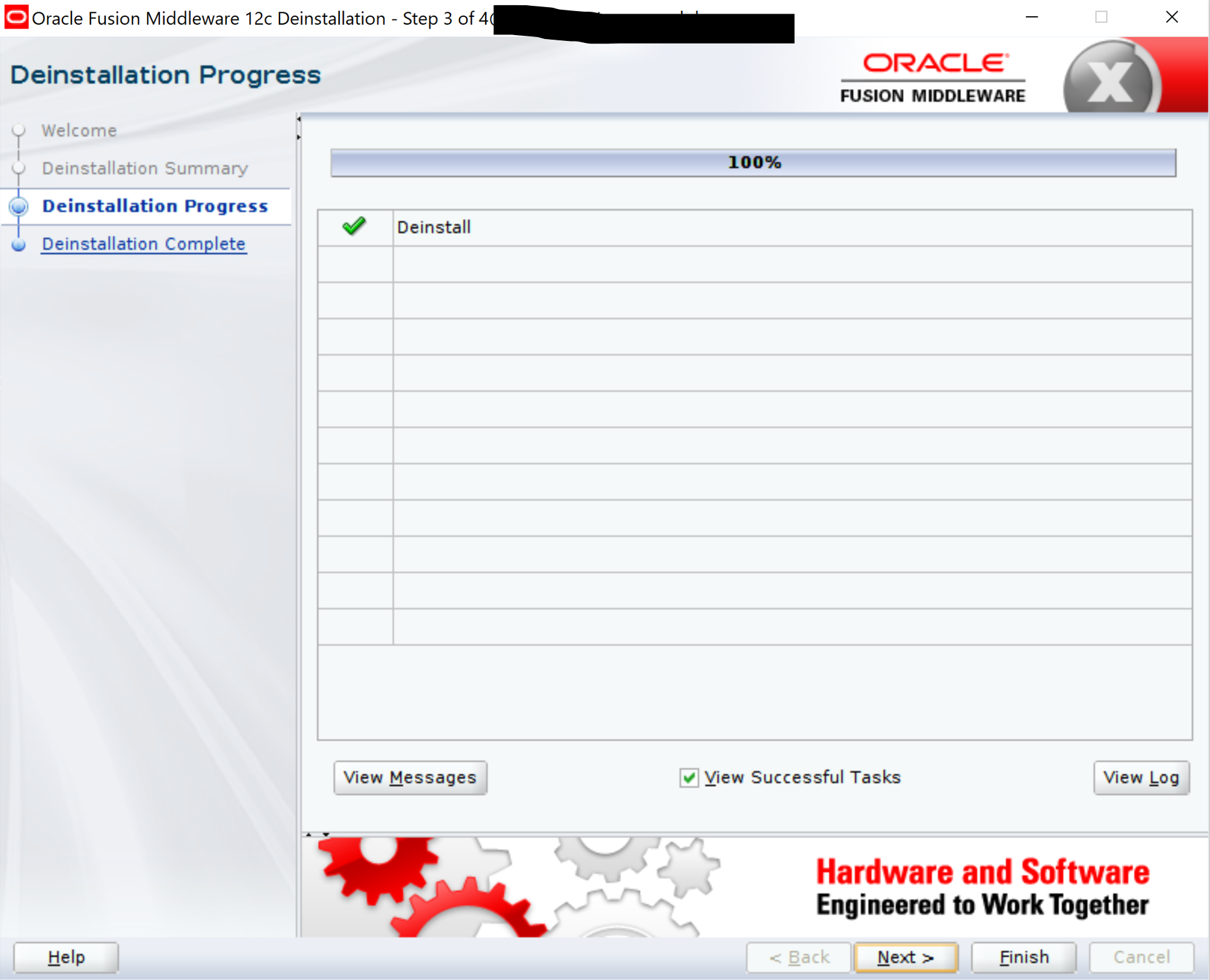Click the Deinstallation Progress step bullet
The width and height of the screenshot is (1210, 980).
pos(19,206)
